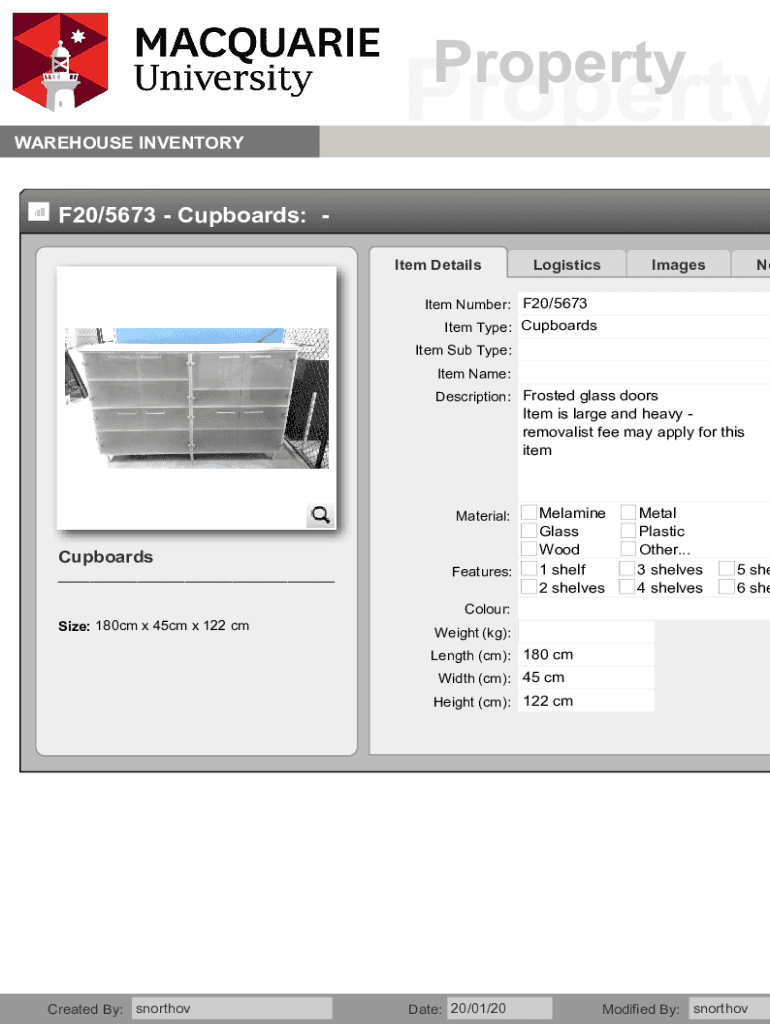Screen dimensions: 770x1024
Task: Click the chart icon beside F20/5673 title
Action: coord(39,212)
